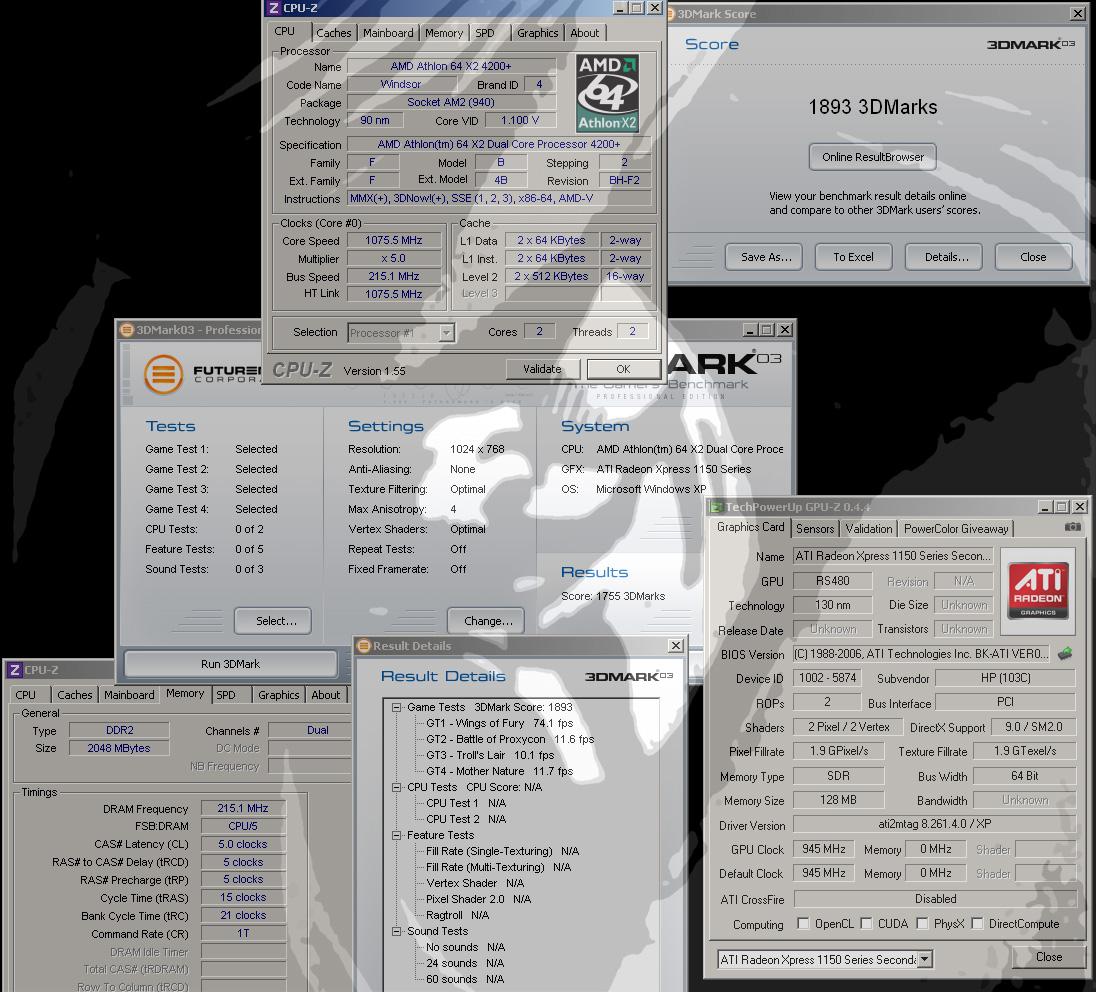Select the Ragtroll result row
Screen dimensions: 1096x992
click(x=458, y=916)
